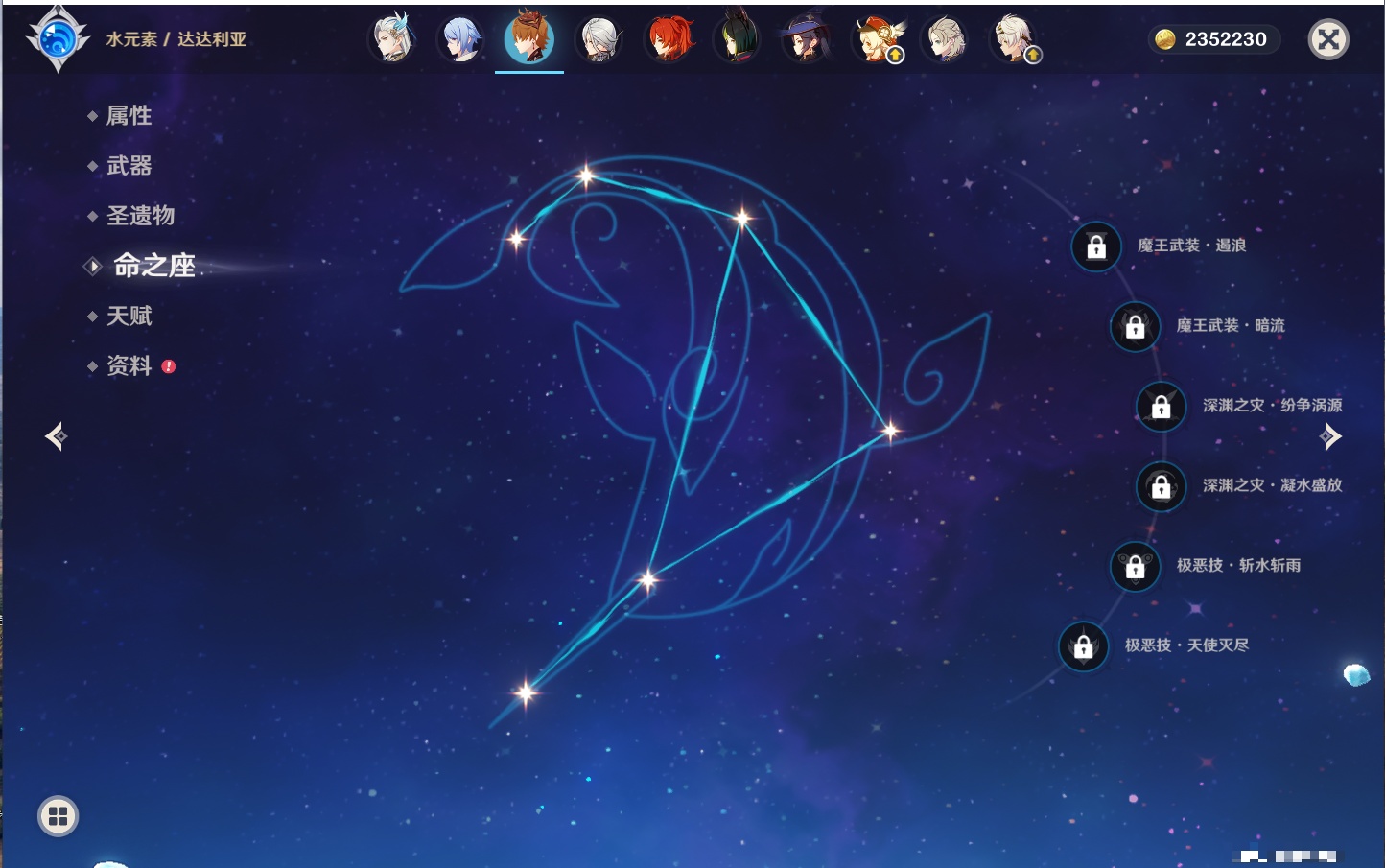Viewport: 1385px width, 868px height.
Task: Open the 属性 attributes menu
Action: (x=129, y=116)
